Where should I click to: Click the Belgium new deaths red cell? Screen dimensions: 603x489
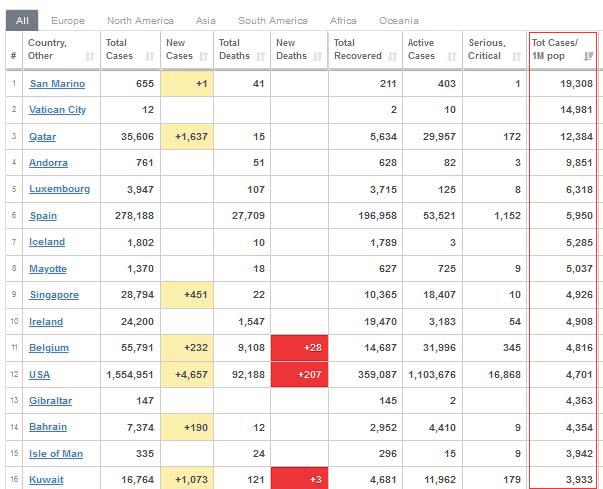[x=299, y=348]
